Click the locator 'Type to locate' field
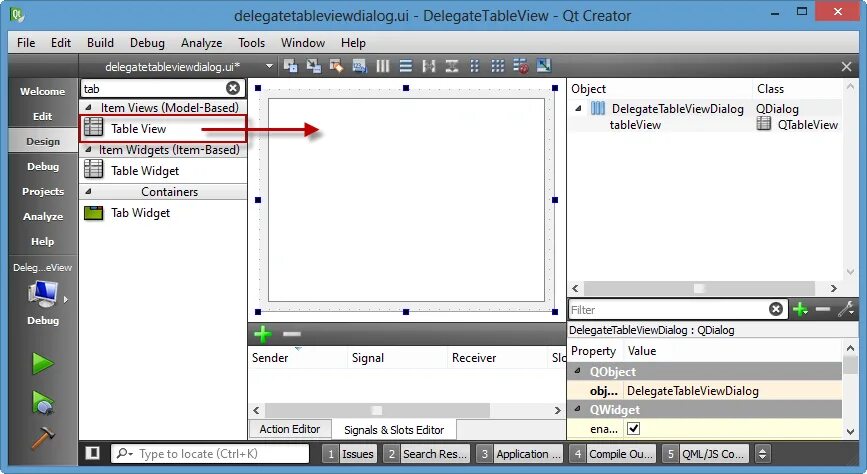The image size is (867, 474). pyautogui.click(x=210, y=454)
